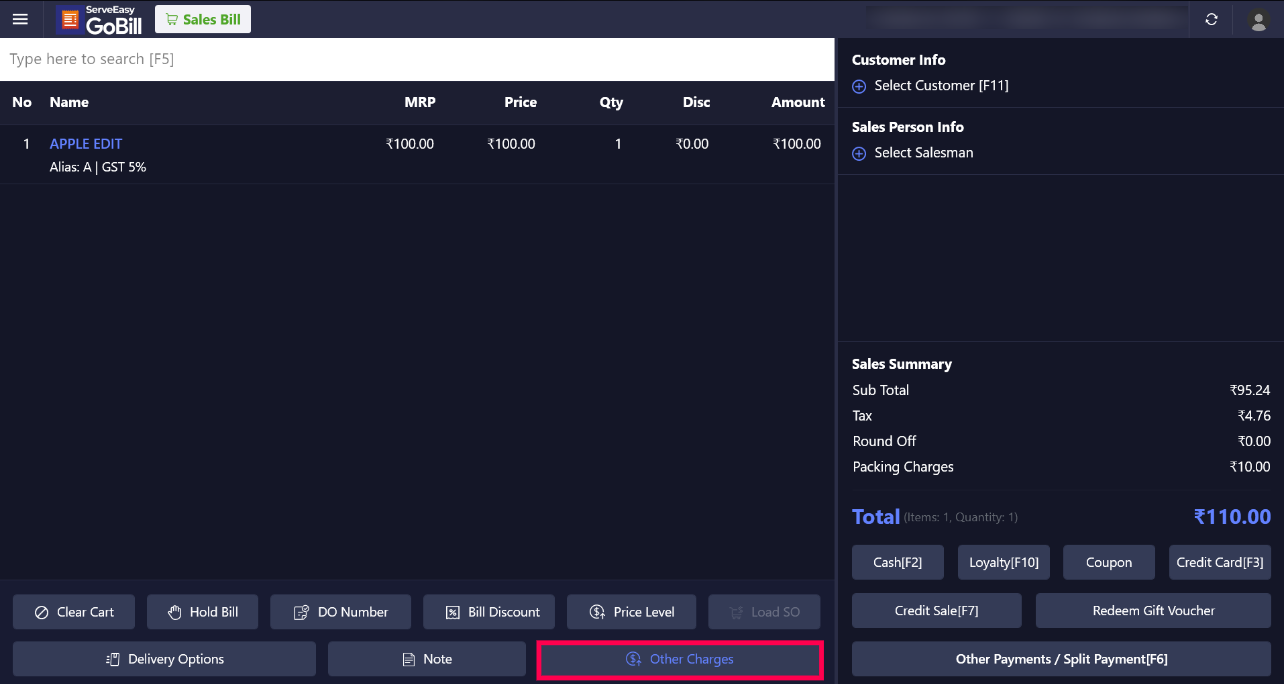Click the ServeEasy GoBill logo

[100, 19]
